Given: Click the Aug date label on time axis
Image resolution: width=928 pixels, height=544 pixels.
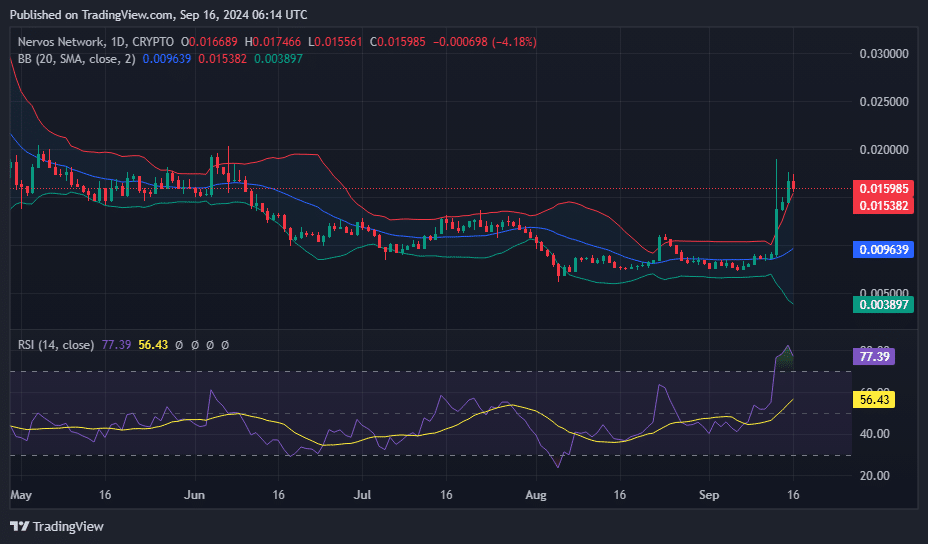Looking at the screenshot, I should (x=536, y=495).
